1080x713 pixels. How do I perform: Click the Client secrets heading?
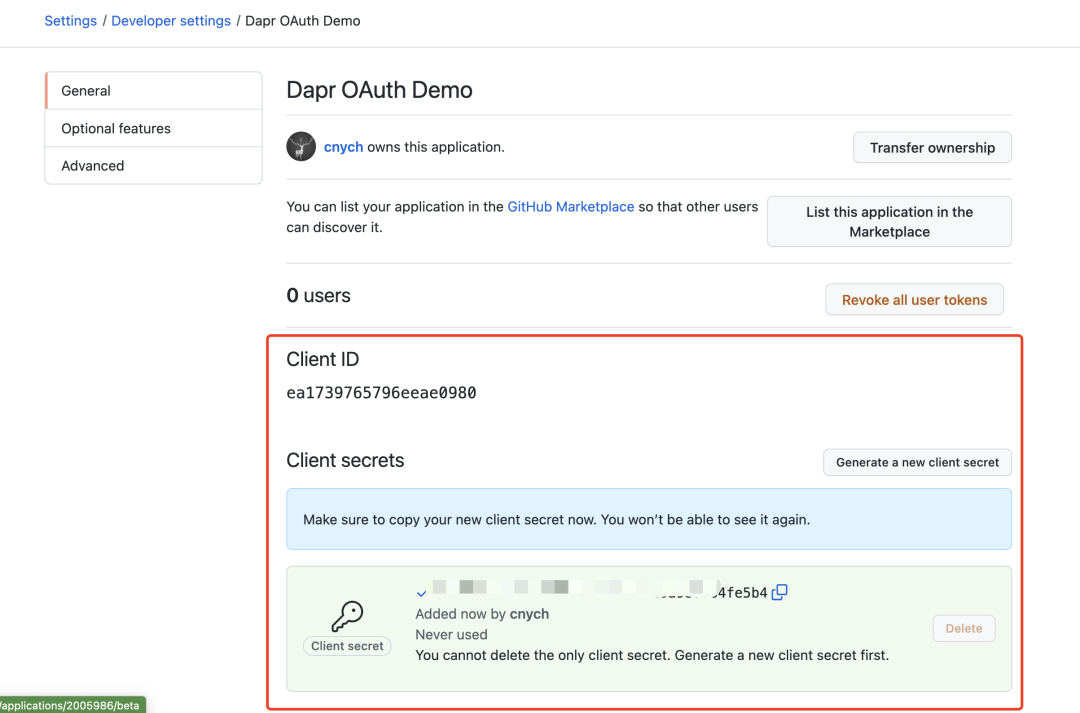(x=345, y=460)
